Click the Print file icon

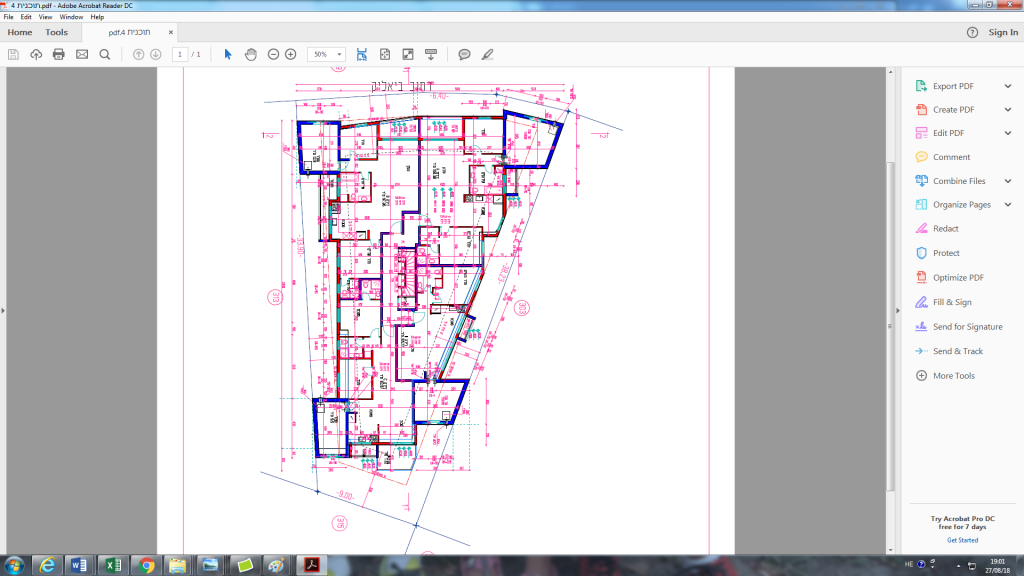pos(59,54)
